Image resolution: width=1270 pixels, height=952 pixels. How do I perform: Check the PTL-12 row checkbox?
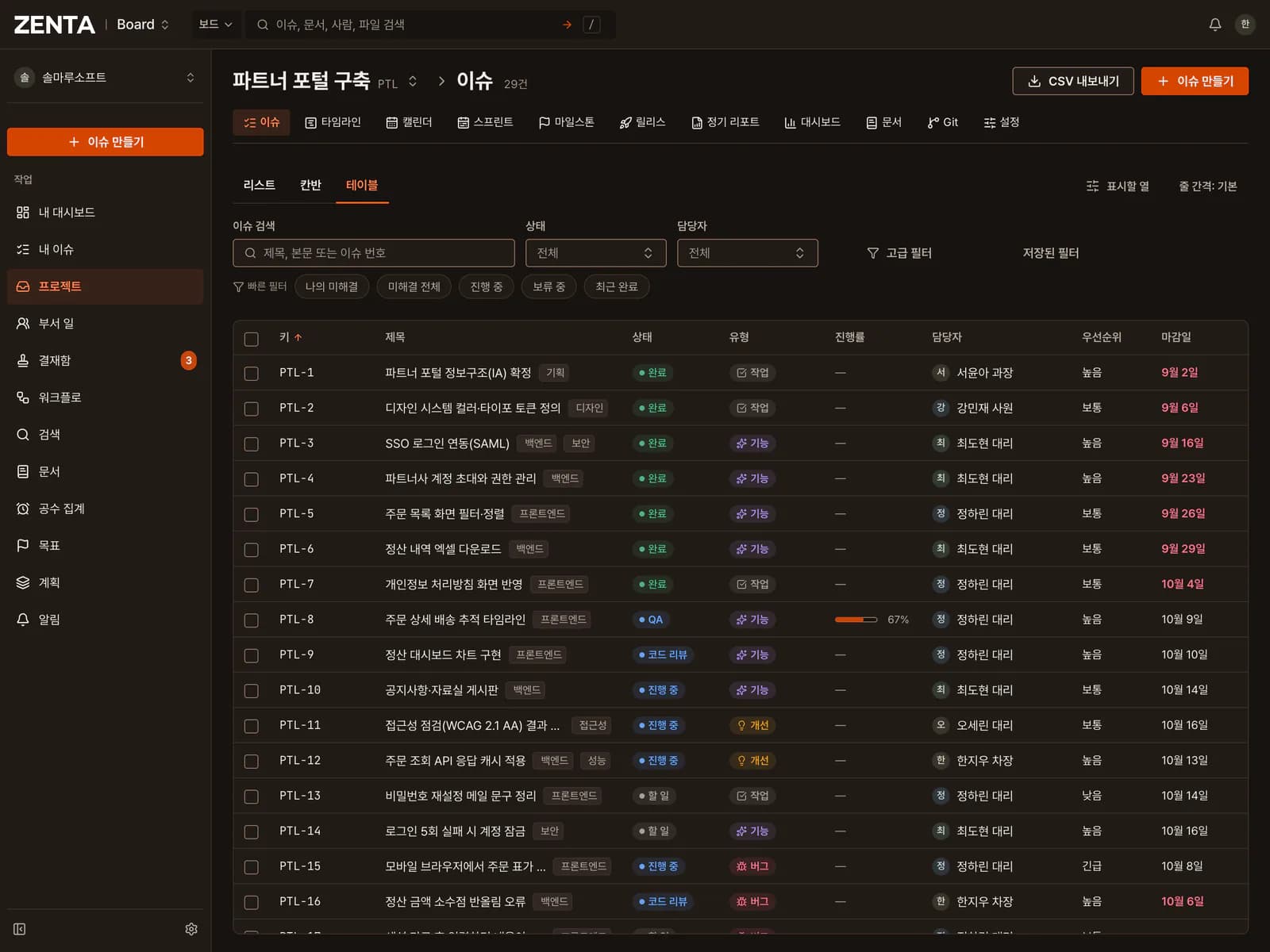click(x=252, y=762)
